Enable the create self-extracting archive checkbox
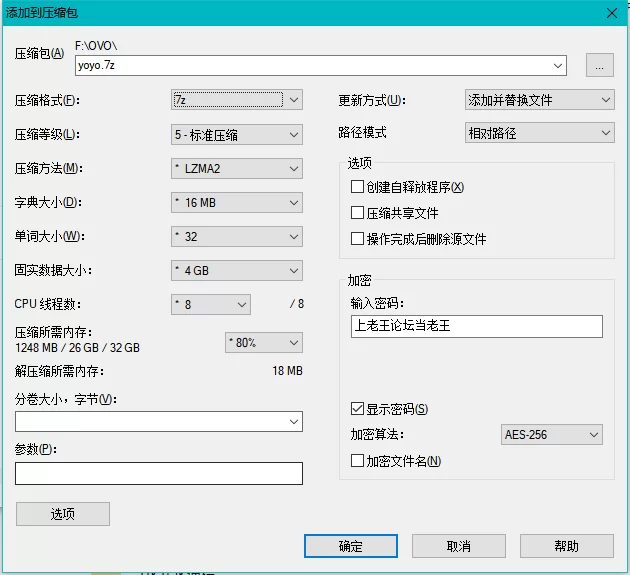 pos(357,187)
